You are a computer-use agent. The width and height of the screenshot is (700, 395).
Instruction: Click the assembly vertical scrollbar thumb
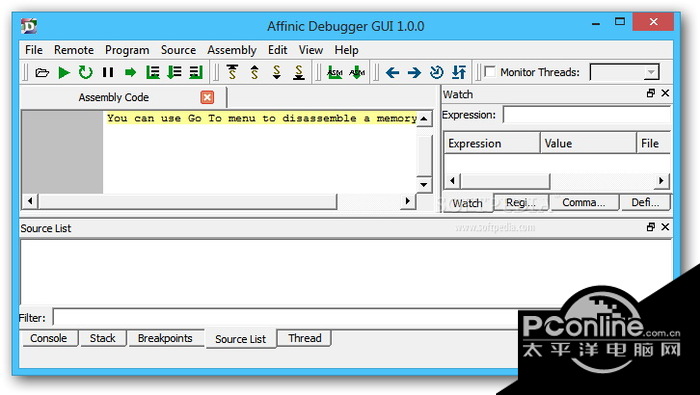424,155
